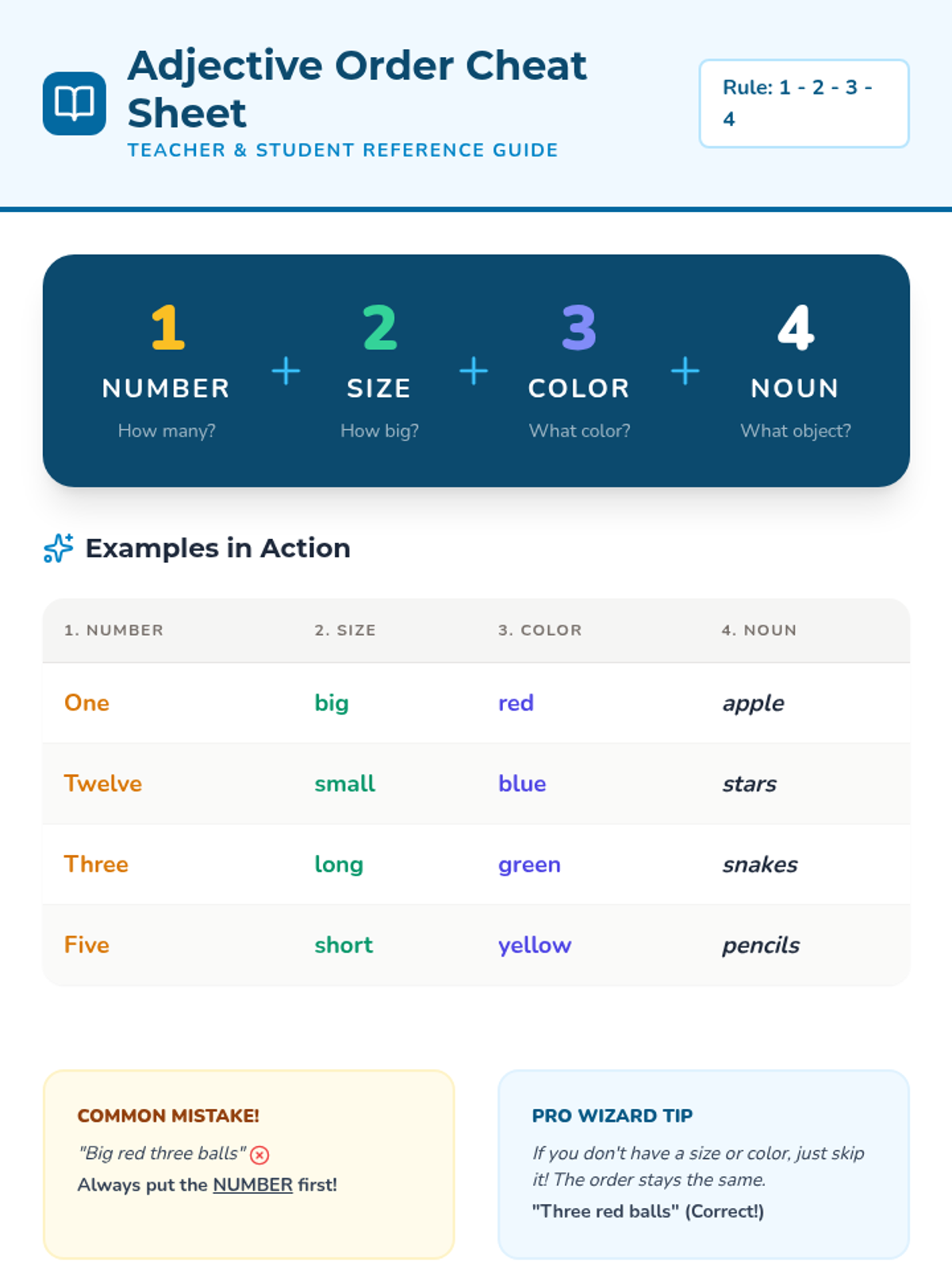Image resolution: width=952 pixels, height=1270 pixels.
Task: Click the plus sign between Number and Size
Action: pos(286,371)
